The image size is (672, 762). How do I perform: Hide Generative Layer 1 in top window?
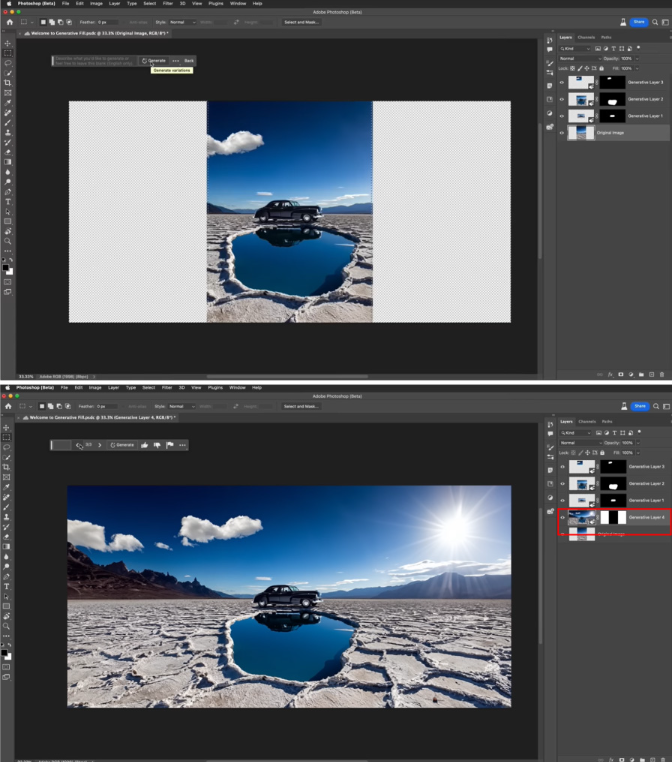point(562,116)
